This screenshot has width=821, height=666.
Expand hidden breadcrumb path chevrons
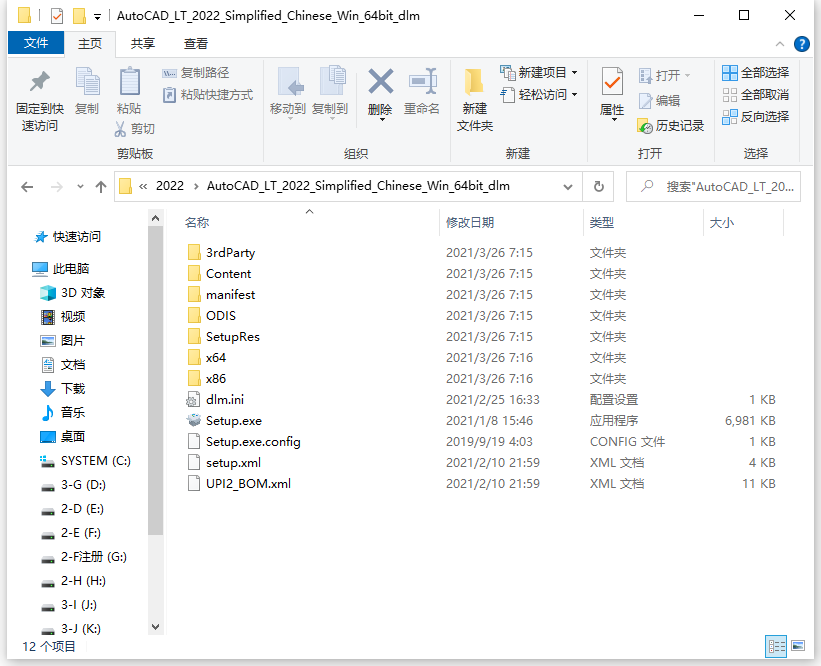coord(143,186)
